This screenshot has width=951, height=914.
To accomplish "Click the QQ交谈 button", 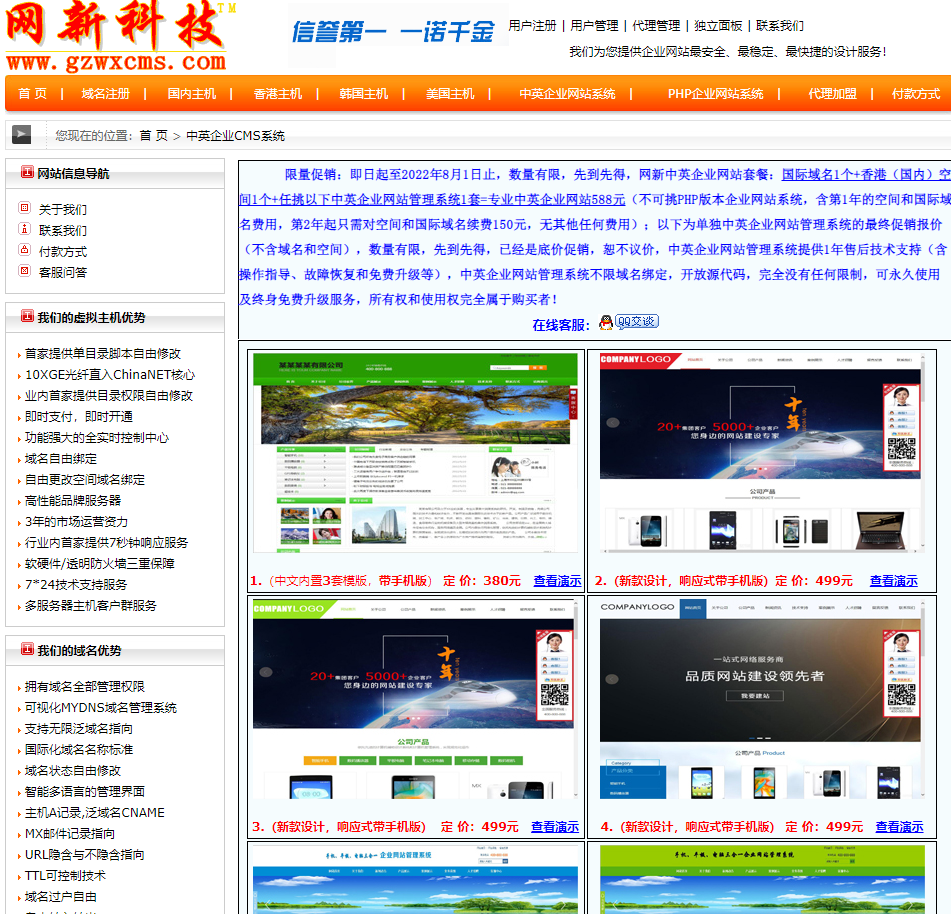I will coord(637,321).
